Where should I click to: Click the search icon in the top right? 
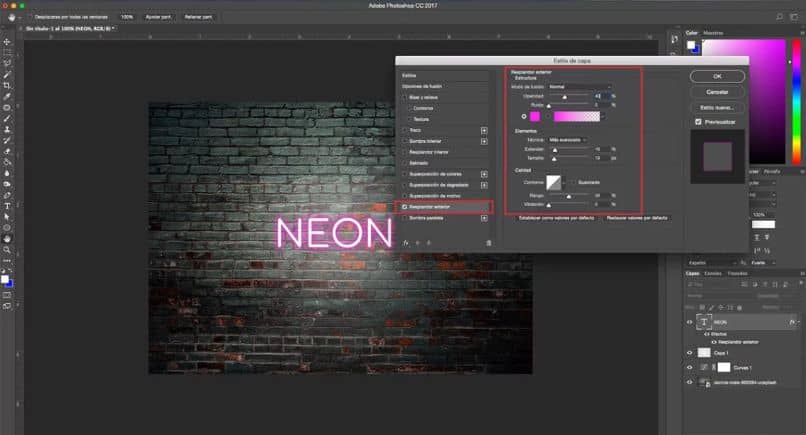tap(780, 17)
